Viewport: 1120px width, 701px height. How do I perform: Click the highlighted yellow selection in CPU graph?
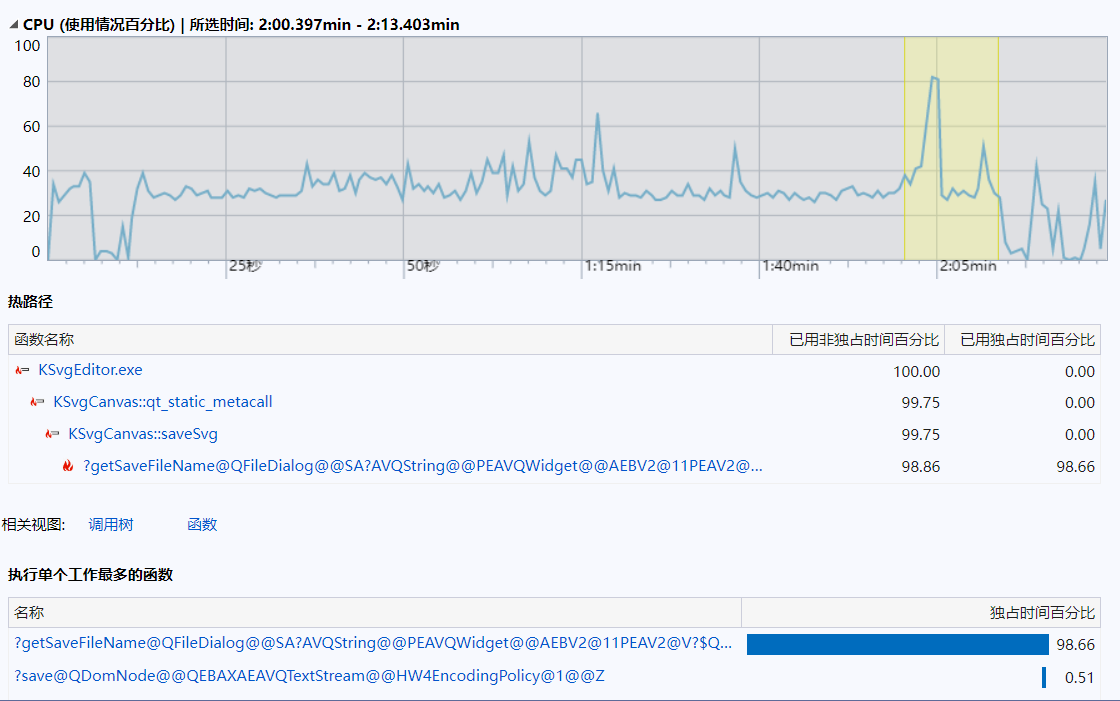click(951, 149)
